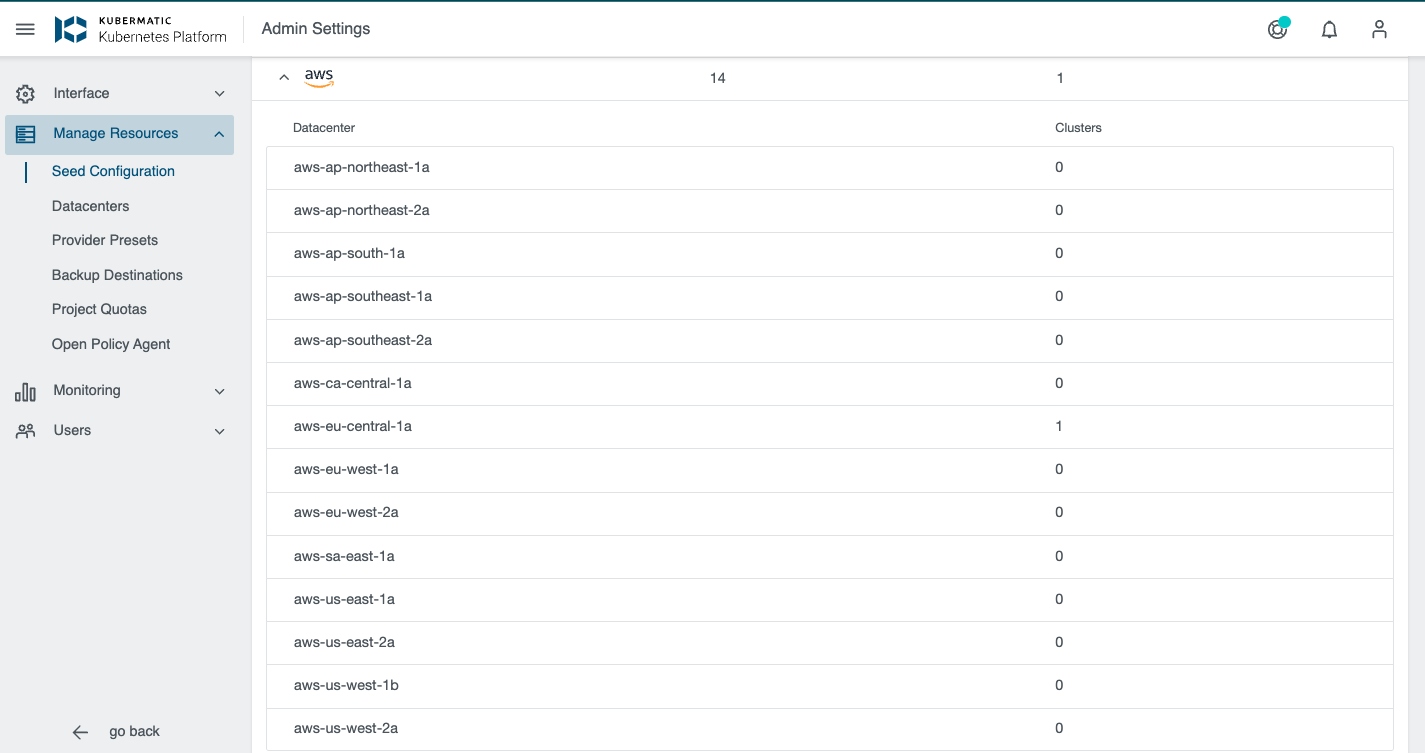Image resolution: width=1425 pixels, height=753 pixels.
Task: Collapse the AWS provider row
Action: pyautogui.click(x=284, y=78)
